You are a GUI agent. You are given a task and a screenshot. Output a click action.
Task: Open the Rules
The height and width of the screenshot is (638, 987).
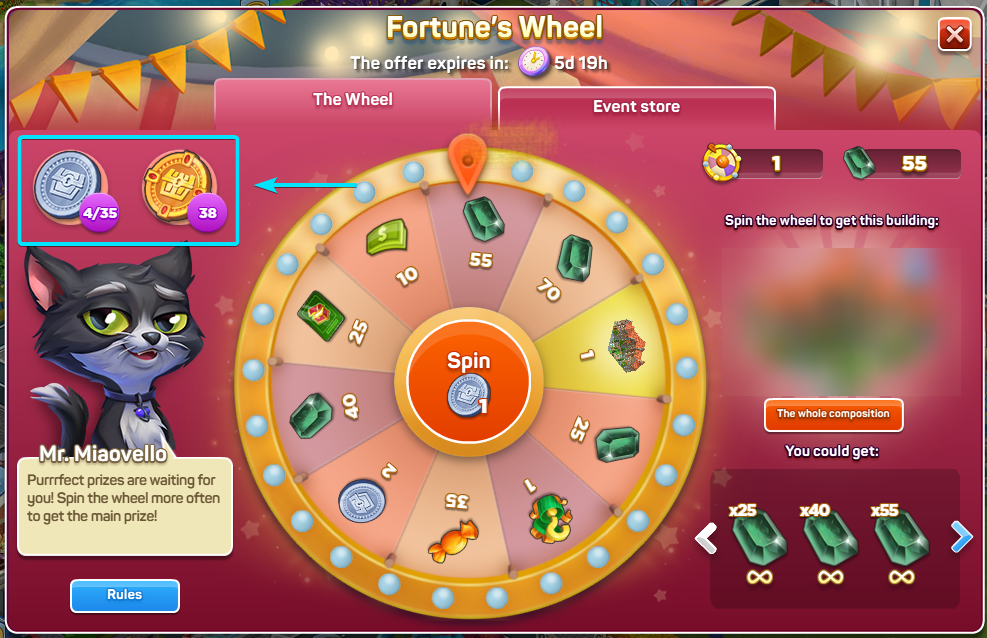click(125, 595)
